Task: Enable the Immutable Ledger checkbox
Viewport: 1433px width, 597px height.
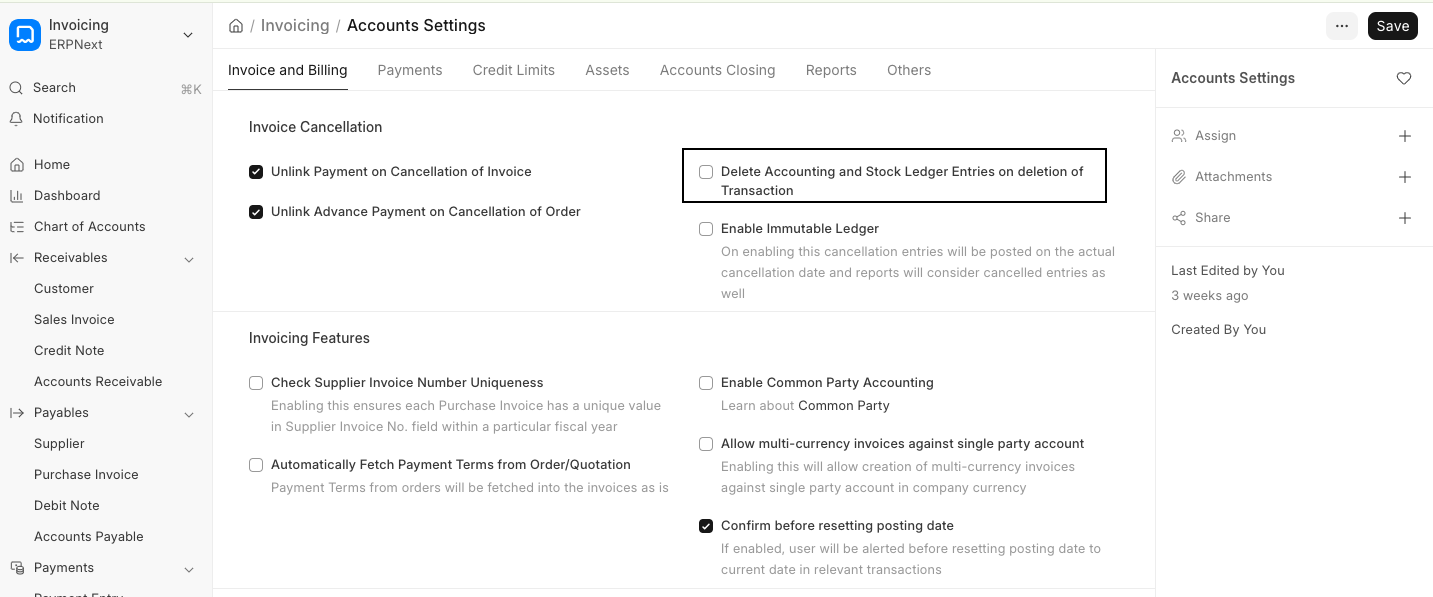Action: click(706, 229)
